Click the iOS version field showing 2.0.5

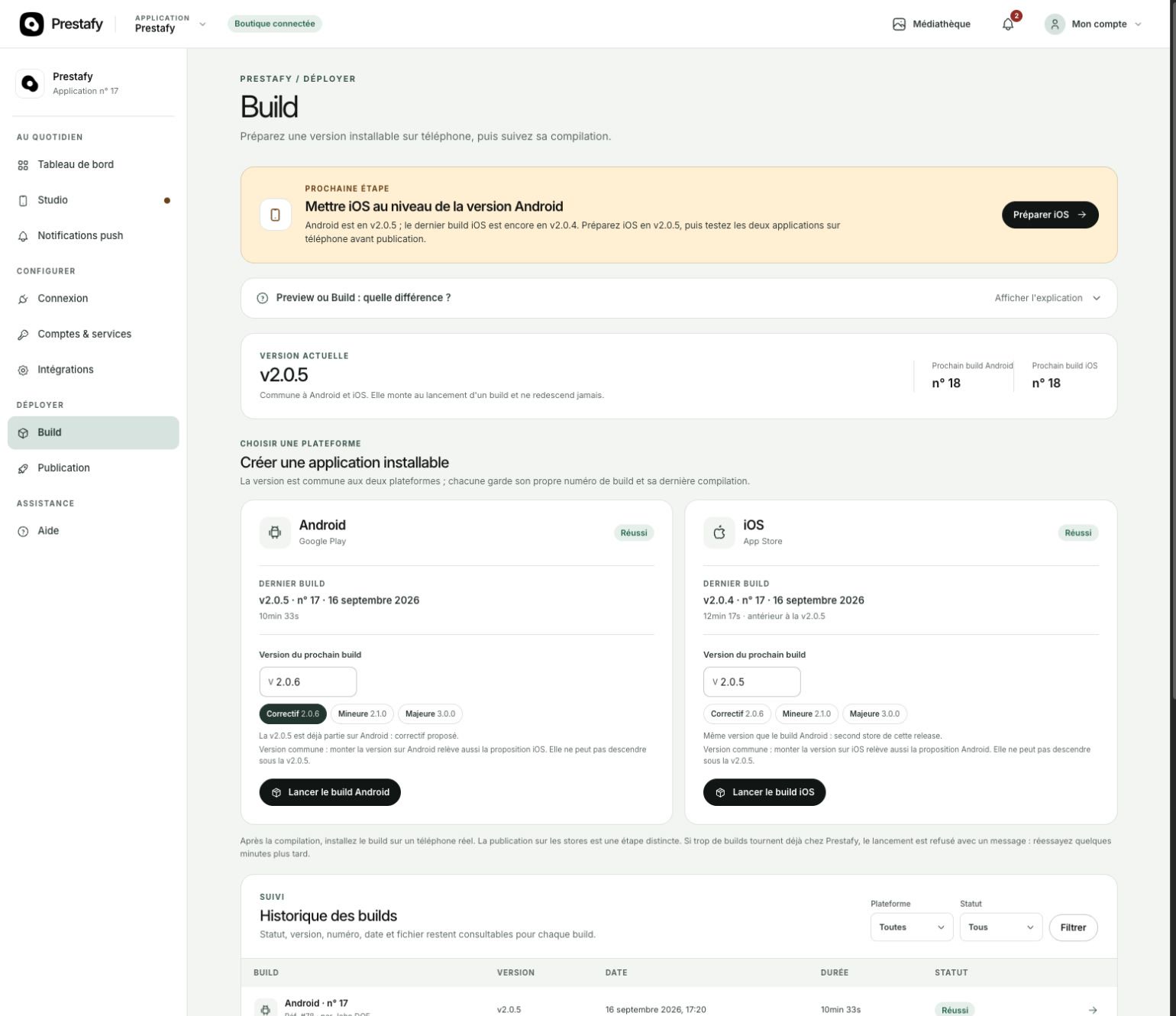click(x=752, y=682)
